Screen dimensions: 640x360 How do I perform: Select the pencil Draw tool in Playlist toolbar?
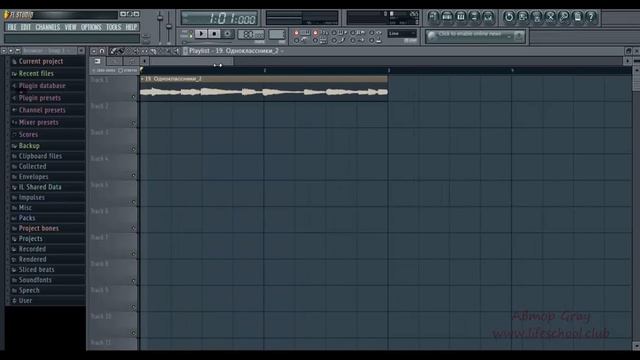[x=113, y=51]
